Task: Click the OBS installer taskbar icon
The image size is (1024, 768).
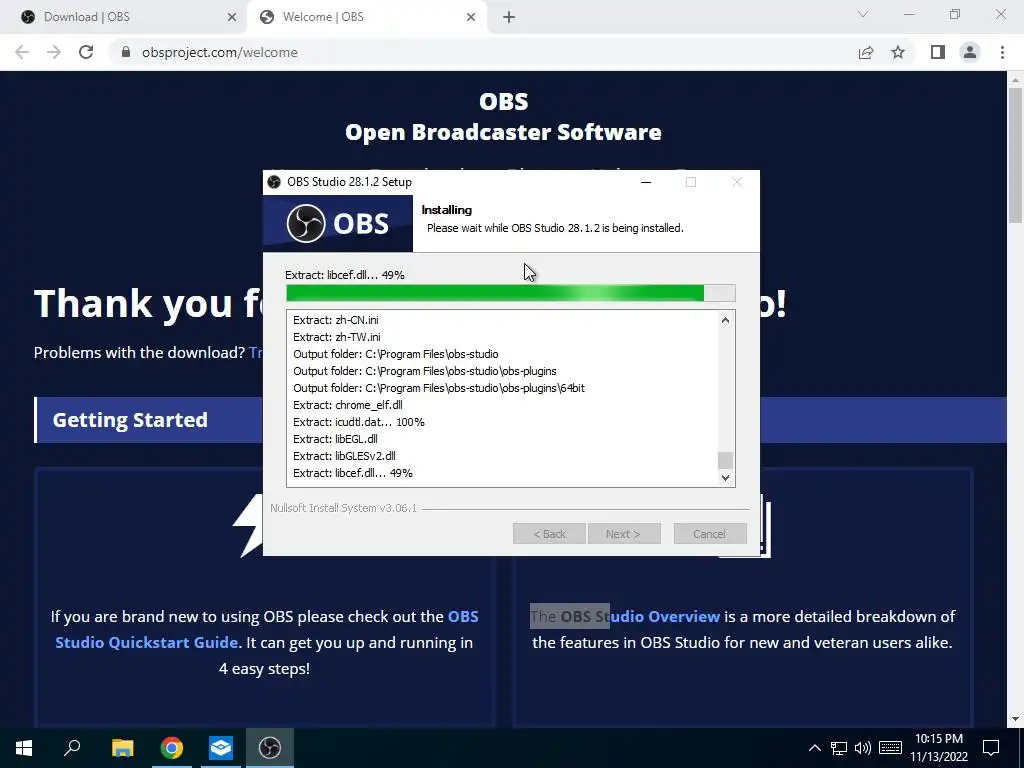Action: [270, 748]
